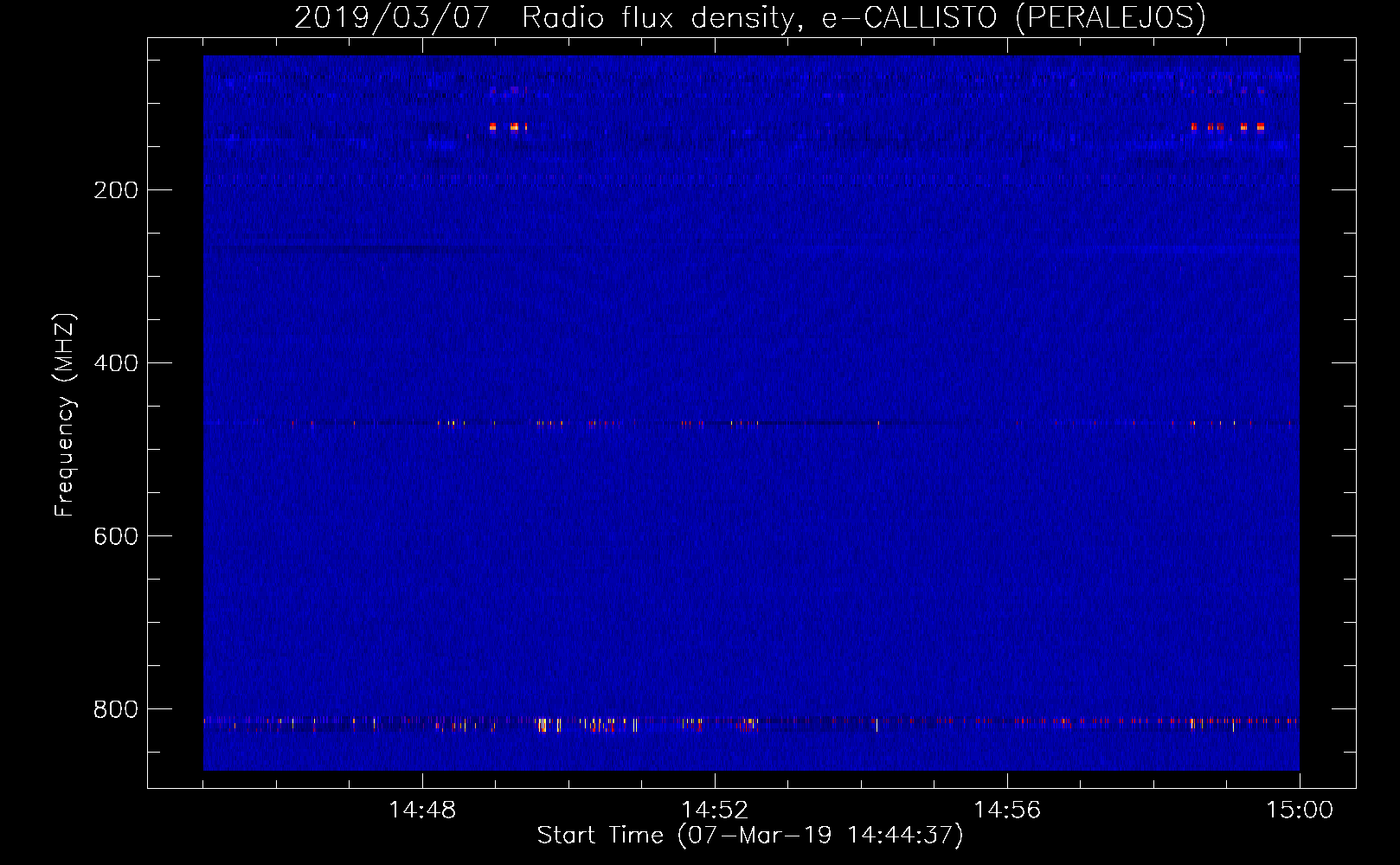Viewport: 1400px width, 865px height.
Task: Click the 'Start Time (07-Mar-19 14:44:37)' label
Action: pyautogui.click(x=750, y=836)
